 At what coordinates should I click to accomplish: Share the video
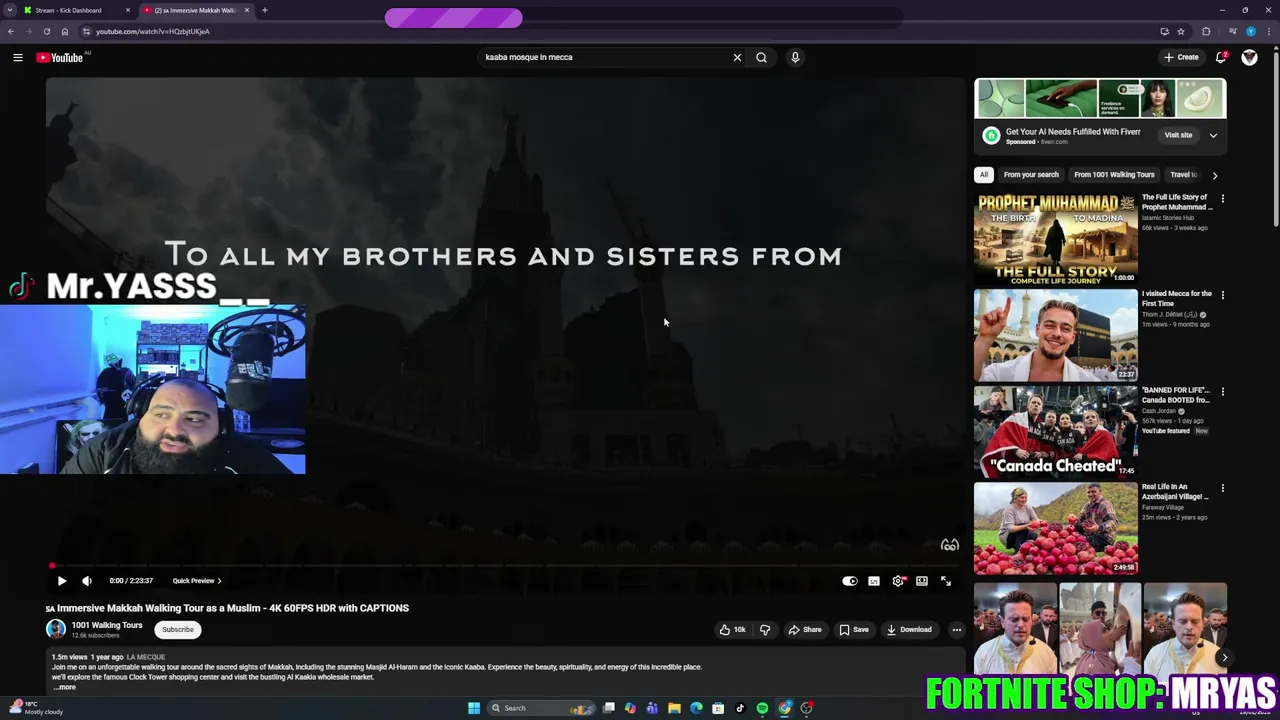[805, 630]
